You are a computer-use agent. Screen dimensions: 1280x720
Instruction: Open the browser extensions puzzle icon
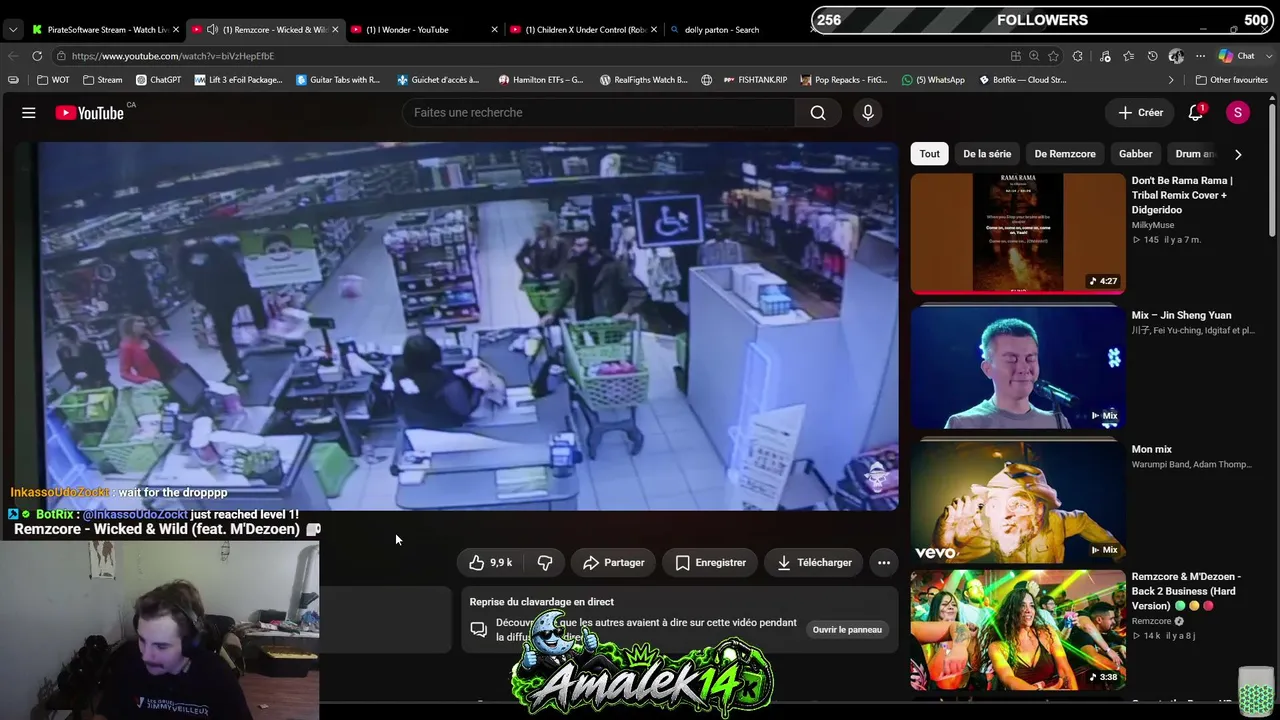pyautogui.click(x=1078, y=56)
